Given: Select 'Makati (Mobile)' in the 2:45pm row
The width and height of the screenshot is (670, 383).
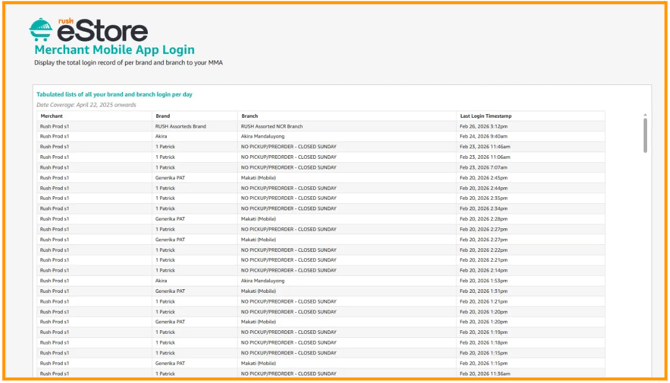Looking at the screenshot, I should [259, 178].
